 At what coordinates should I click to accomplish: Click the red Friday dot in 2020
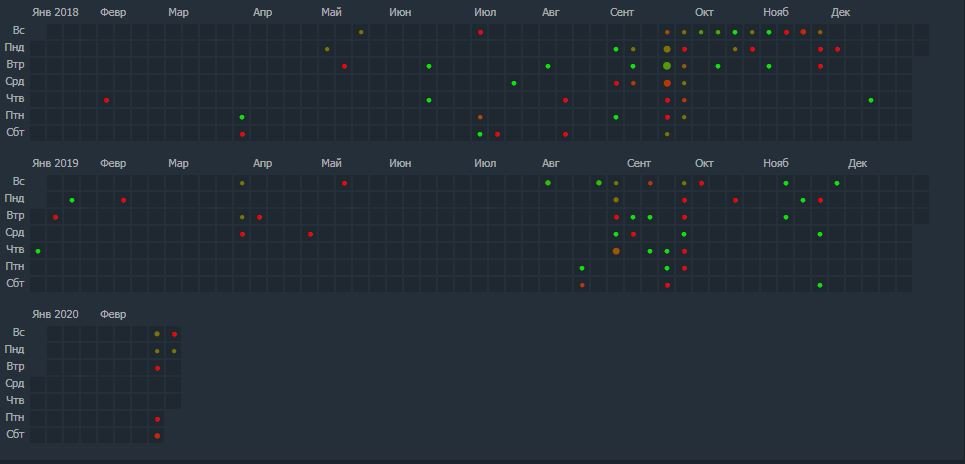pyautogui.click(x=157, y=419)
